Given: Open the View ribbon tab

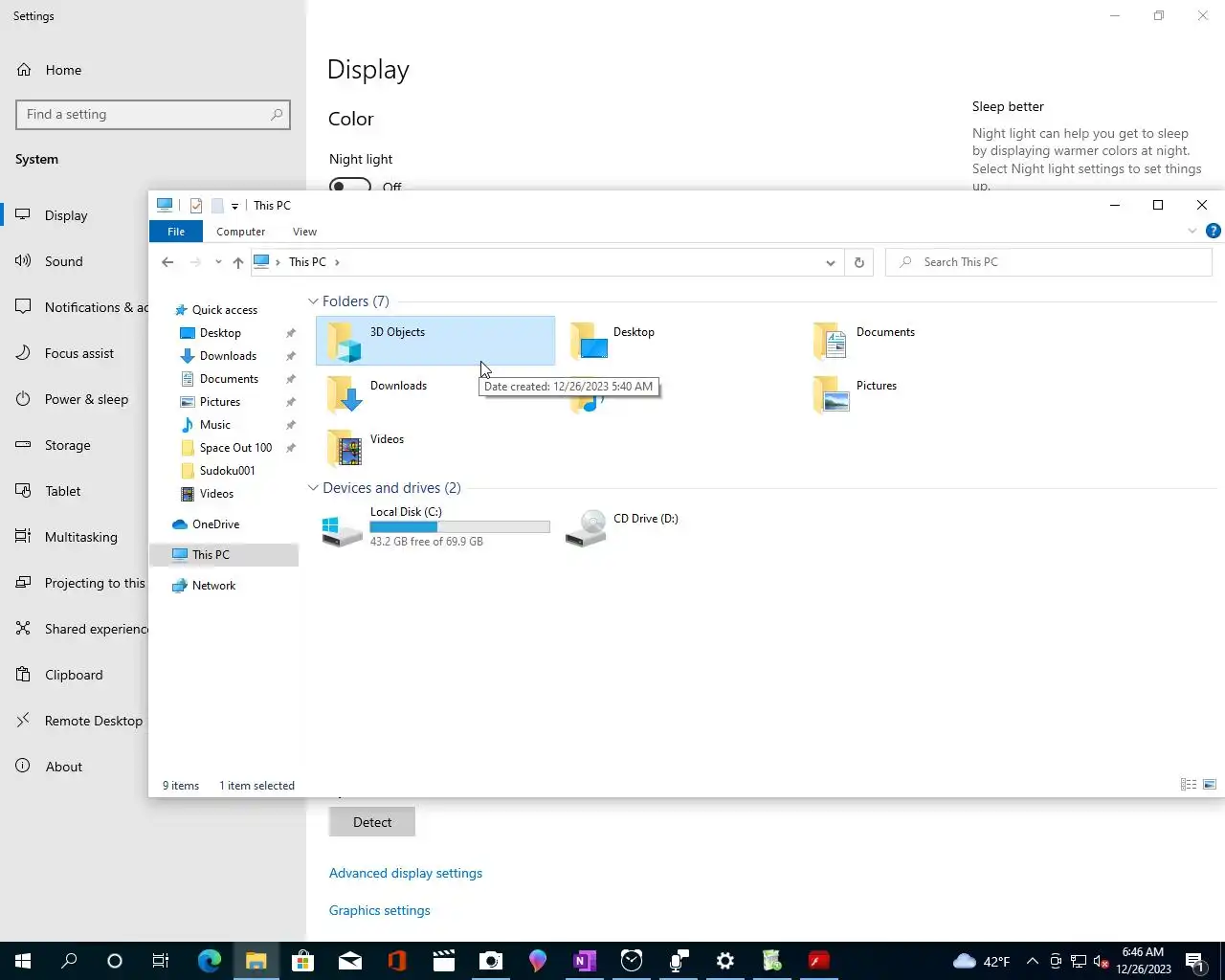Looking at the screenshot, I should [x=304, y=232].
